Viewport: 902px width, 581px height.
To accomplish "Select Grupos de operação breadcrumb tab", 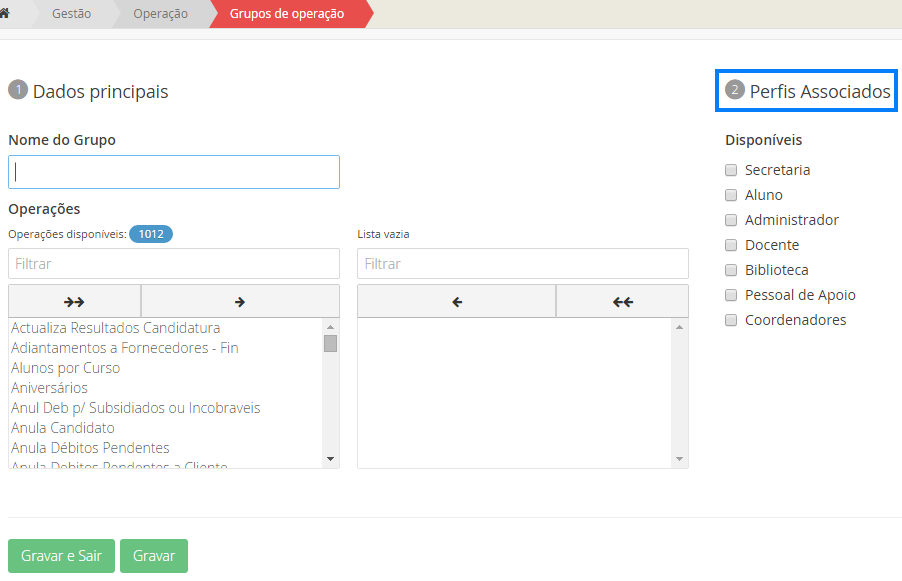I will click(287, 14).
